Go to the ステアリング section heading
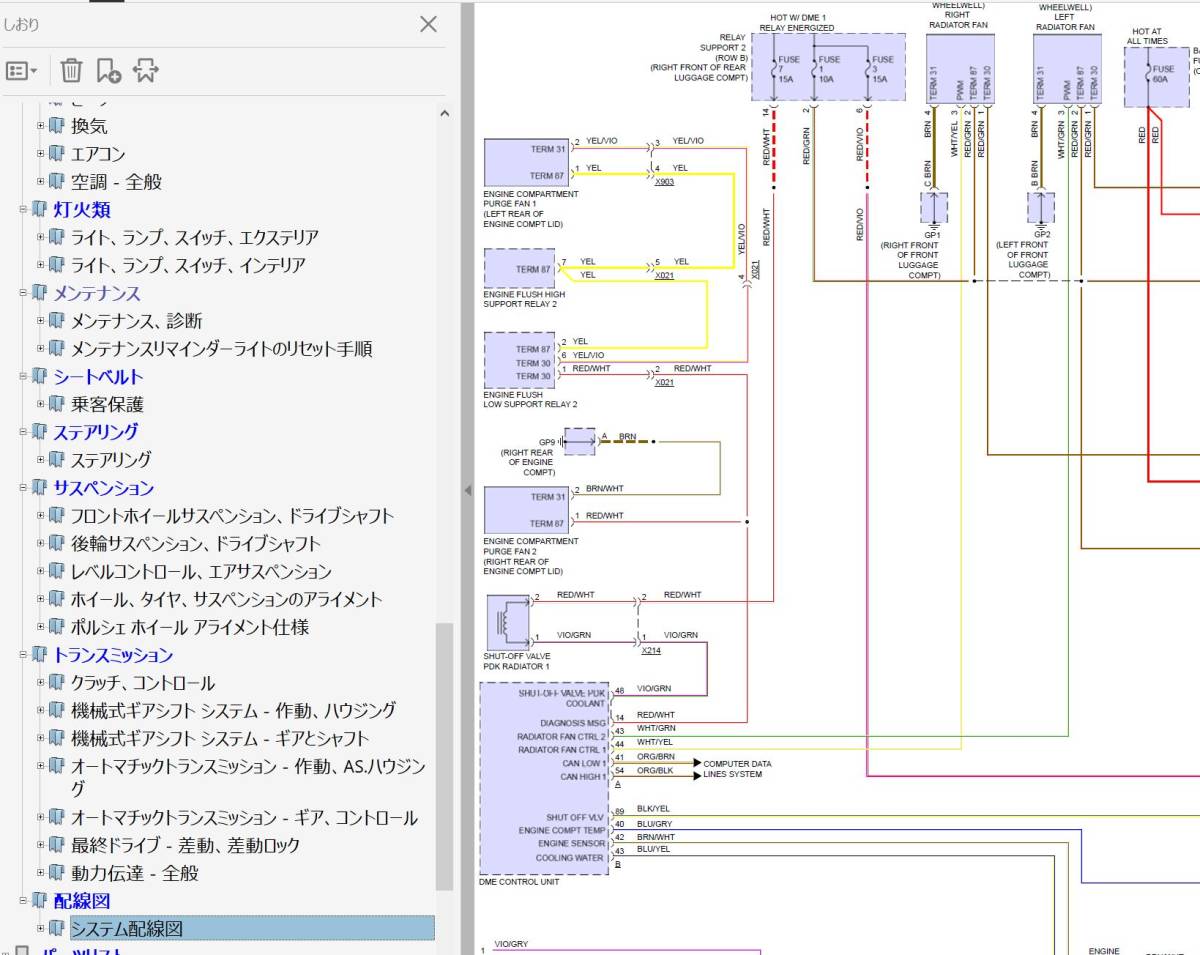Viewport: 1200px width, 955px height. coord(96,432)
